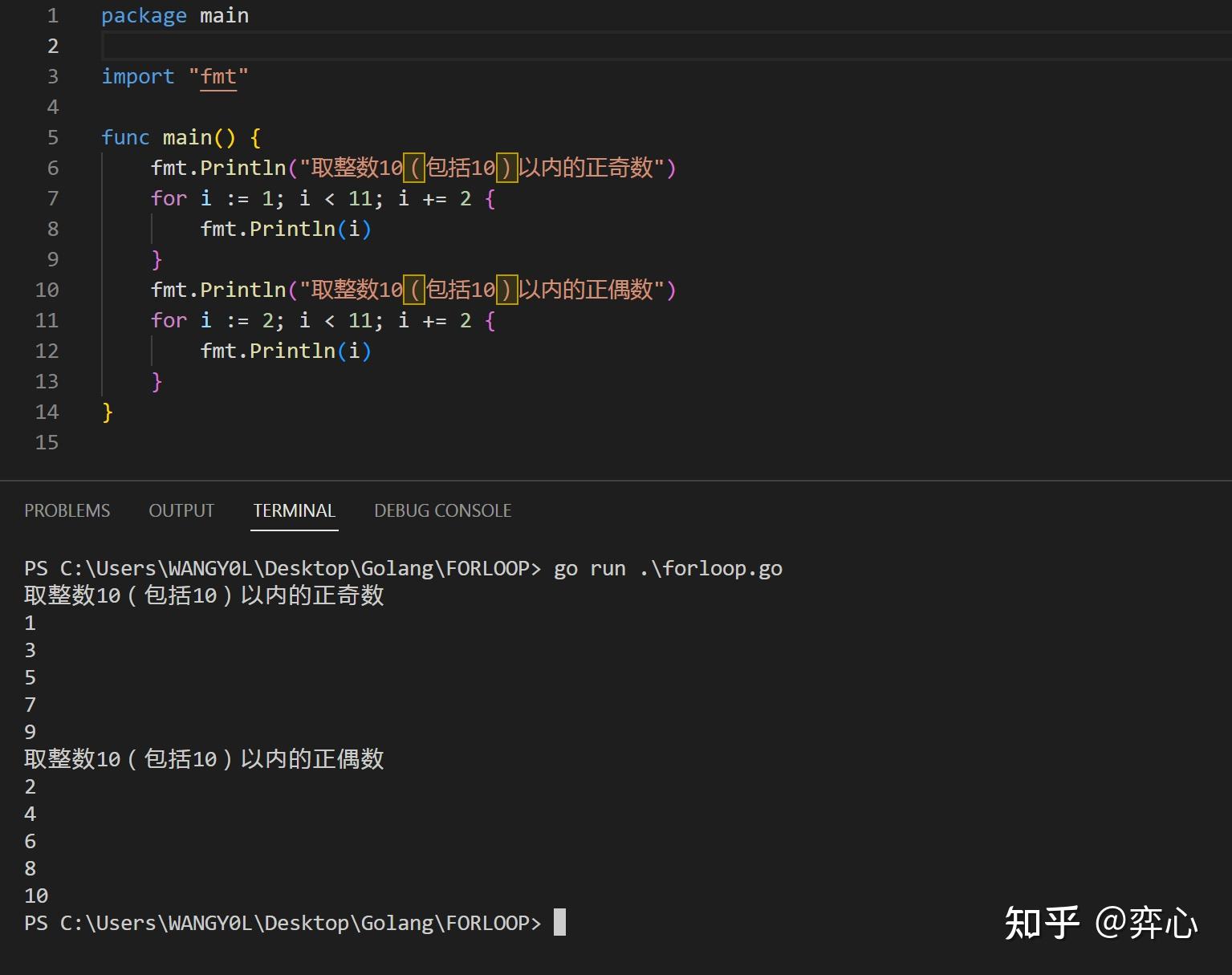Click the closing brace on line 14
1232x975 pixels.
(x=106, y=412)
